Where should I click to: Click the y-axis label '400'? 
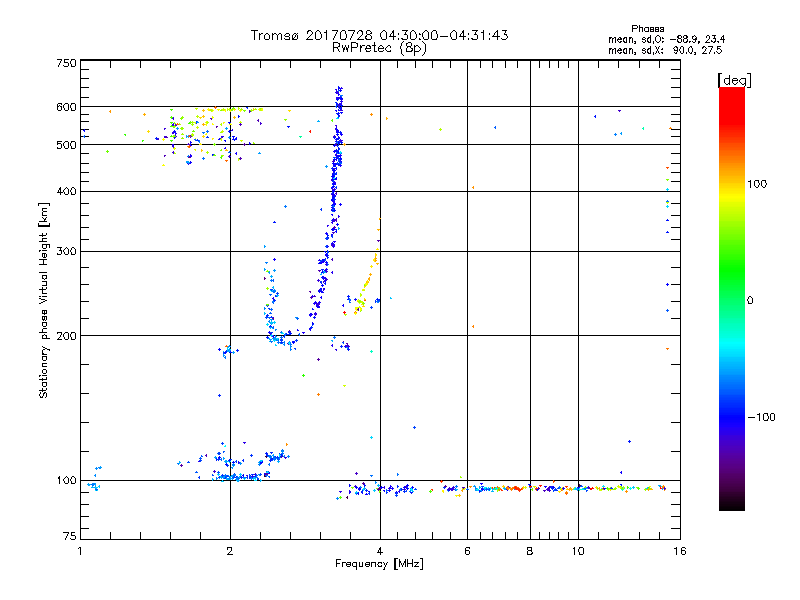coord(66,191)
